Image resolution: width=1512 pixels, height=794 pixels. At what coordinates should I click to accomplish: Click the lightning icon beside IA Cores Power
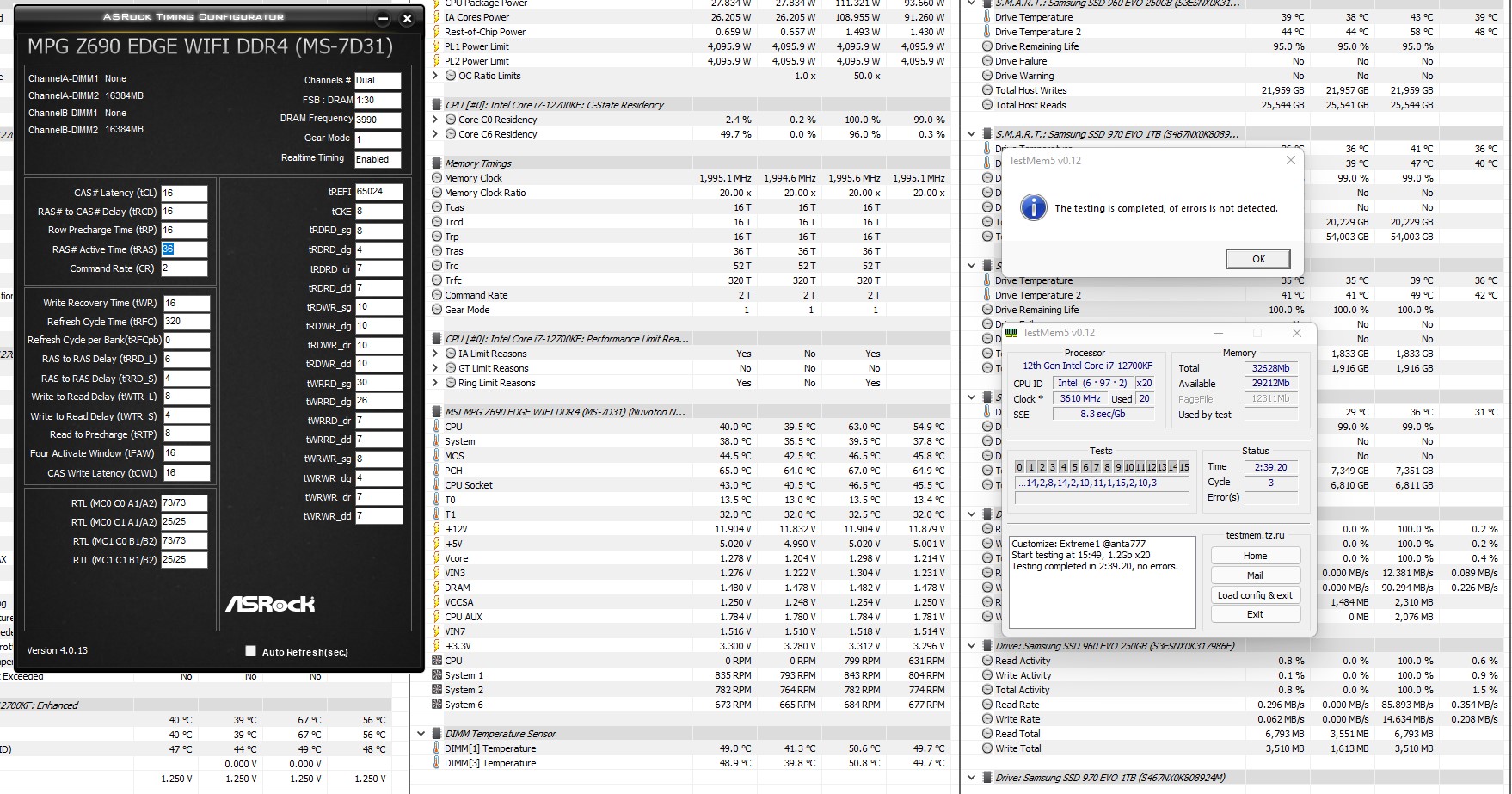[437, 17]
